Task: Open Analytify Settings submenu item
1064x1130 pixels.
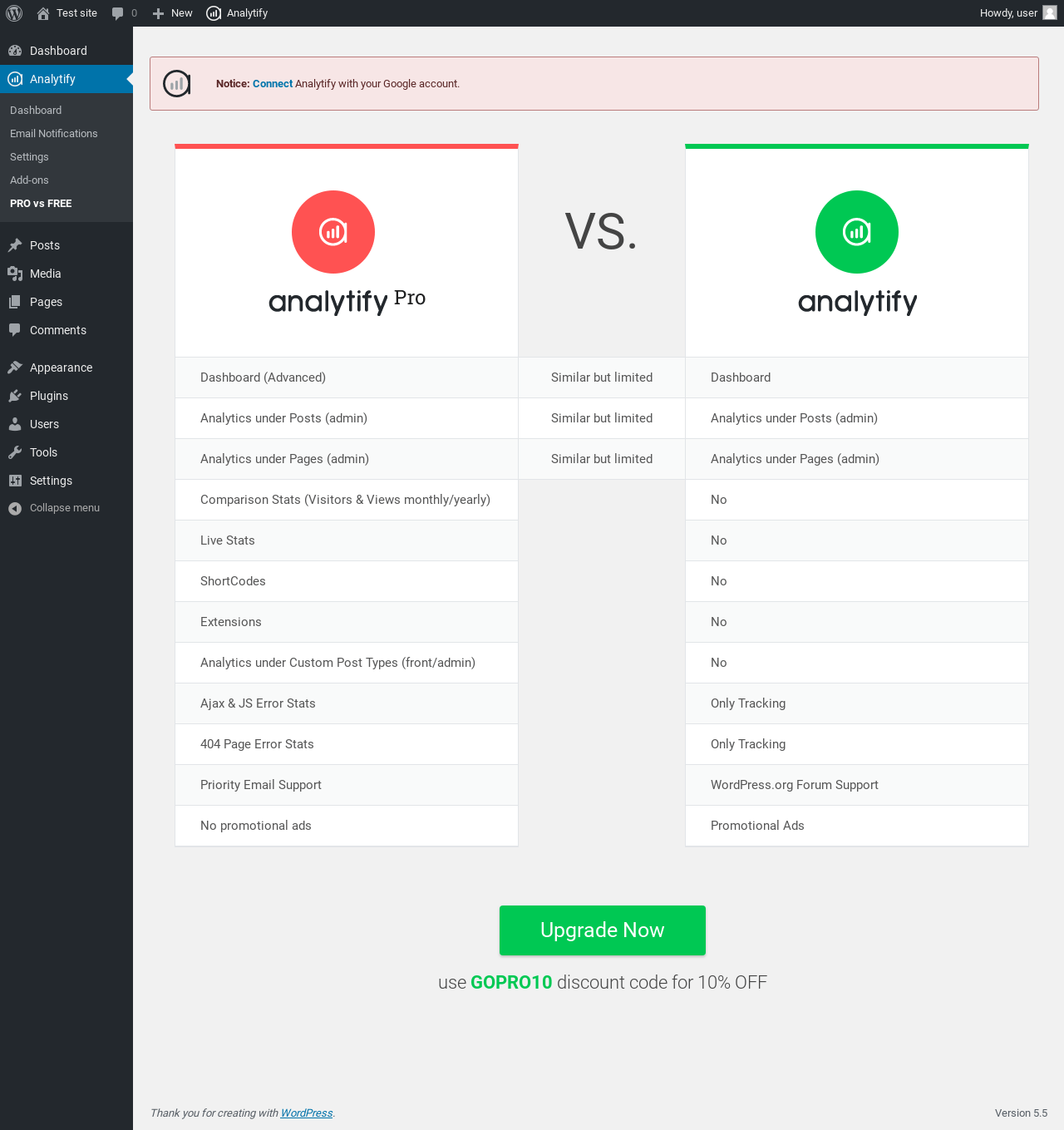Action: [x=29, y=157]
